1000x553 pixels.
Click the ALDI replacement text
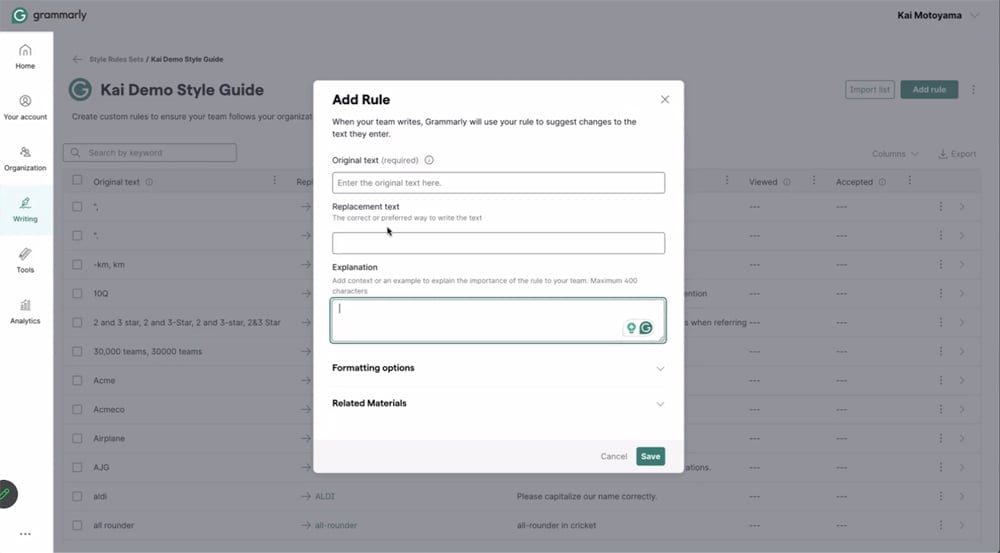tap(325, 496)
